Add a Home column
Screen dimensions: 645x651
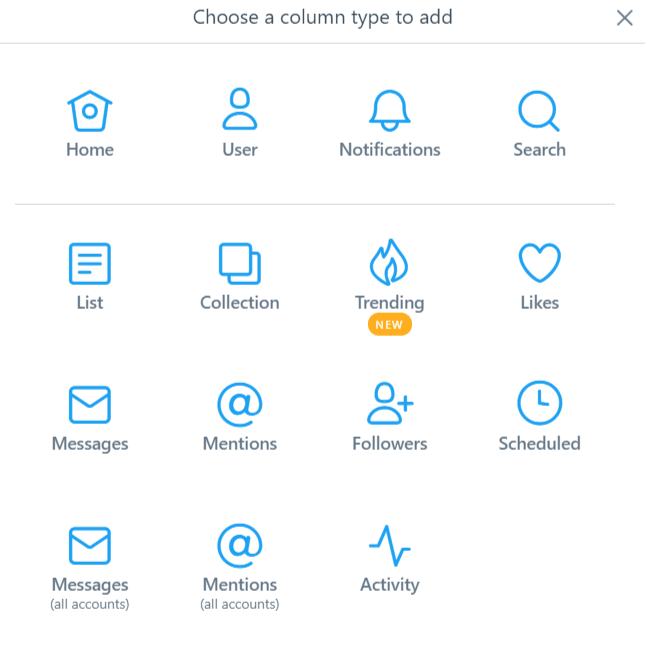click(x=90, y=111)
